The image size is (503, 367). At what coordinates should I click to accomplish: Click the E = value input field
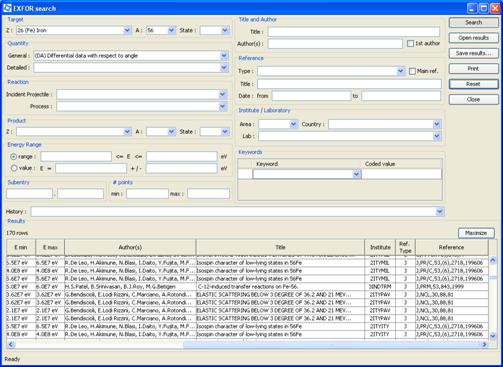click(x=91, y=168)
